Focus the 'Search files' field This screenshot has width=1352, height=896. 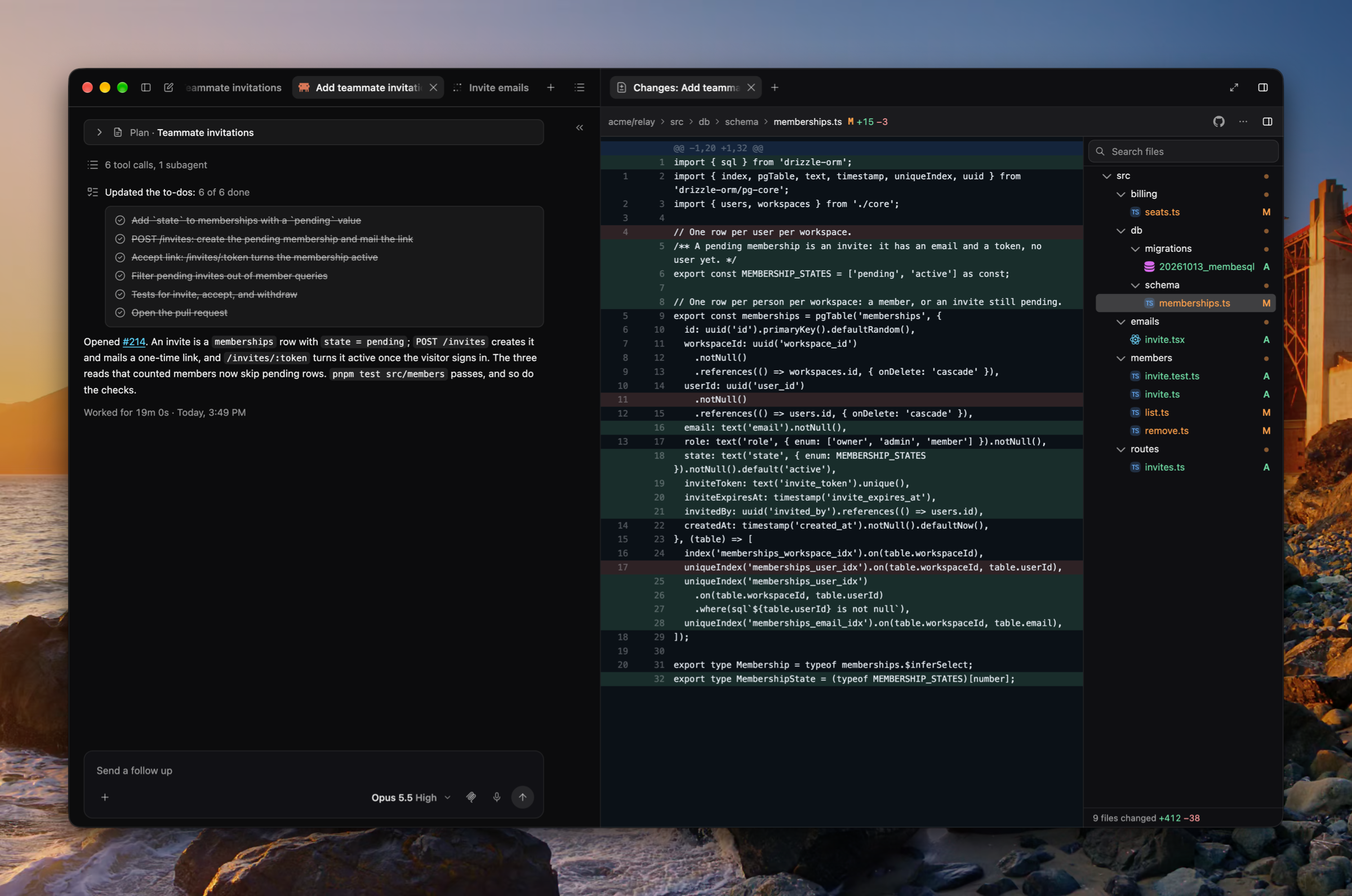[x=1183, y=151]
